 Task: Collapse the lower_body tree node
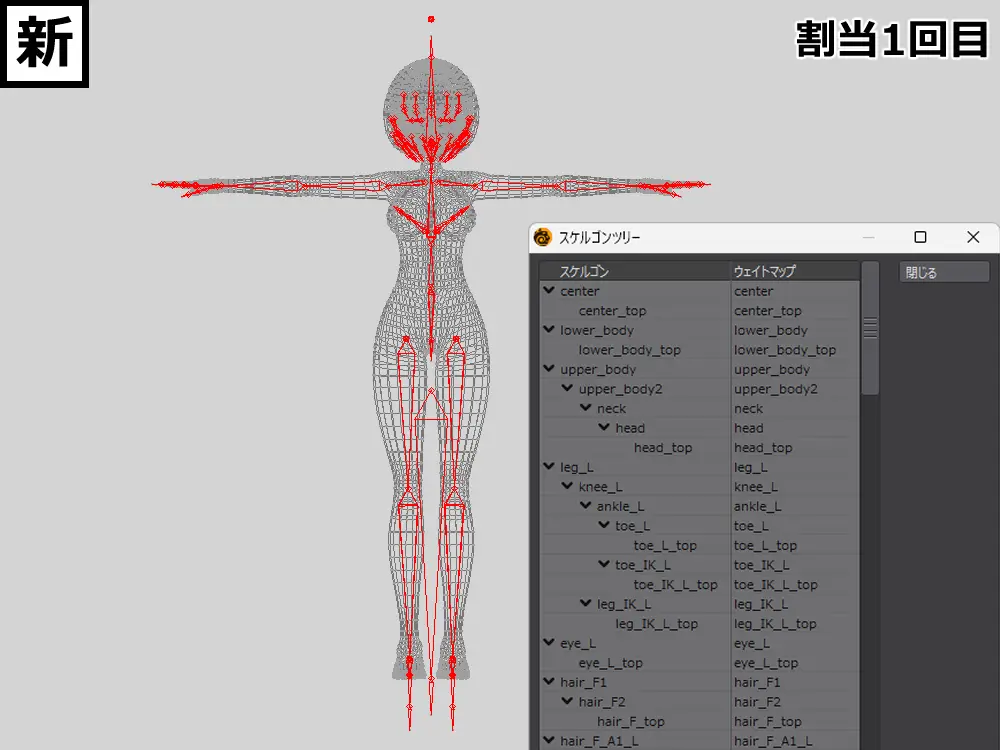(549, 330)
